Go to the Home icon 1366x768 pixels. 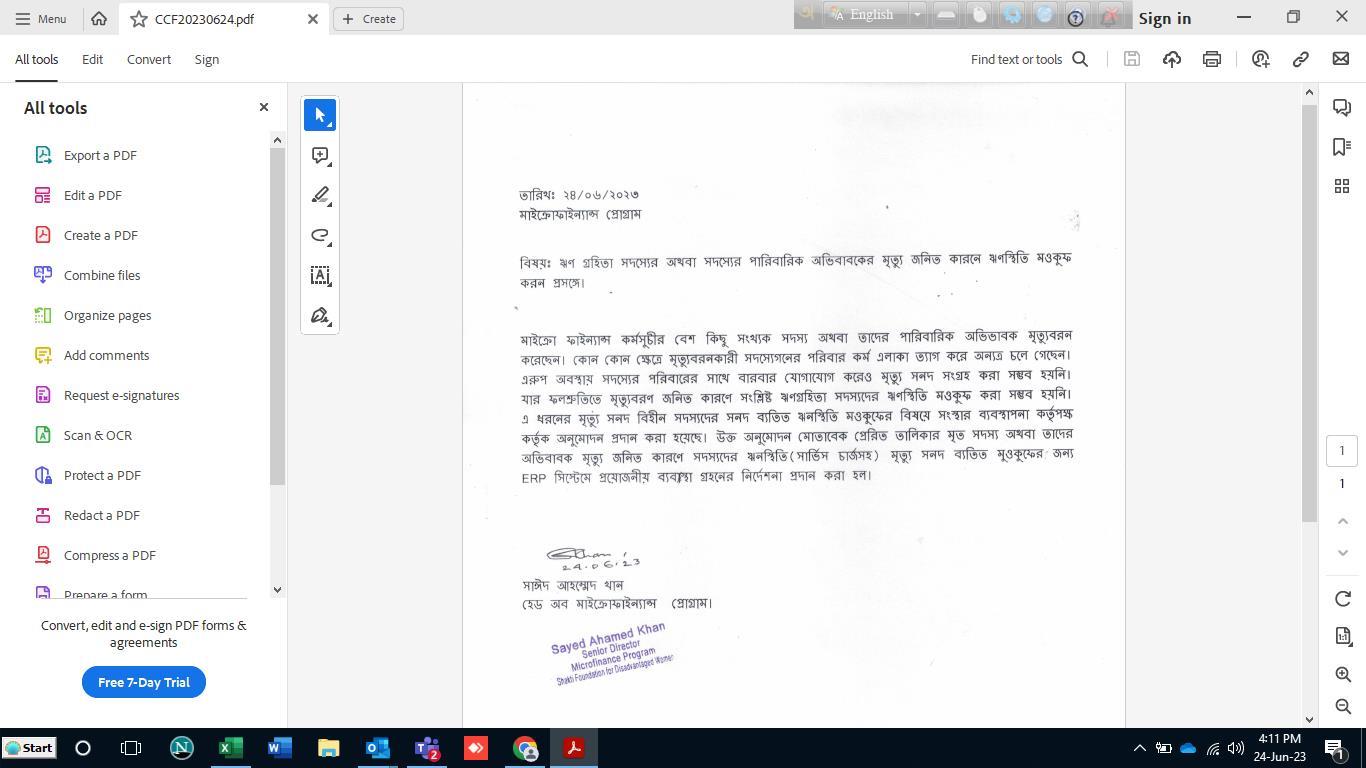[98, 18]
